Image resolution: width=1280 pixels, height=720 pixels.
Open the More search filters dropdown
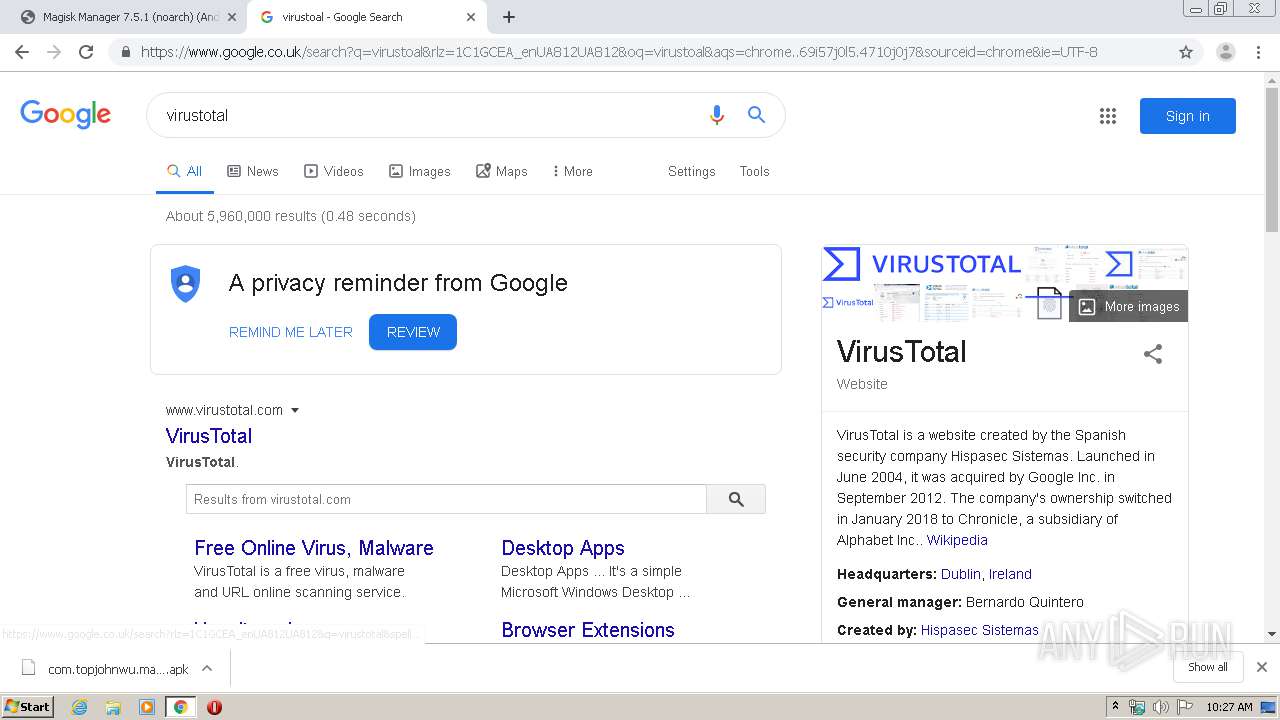(572, 171)
